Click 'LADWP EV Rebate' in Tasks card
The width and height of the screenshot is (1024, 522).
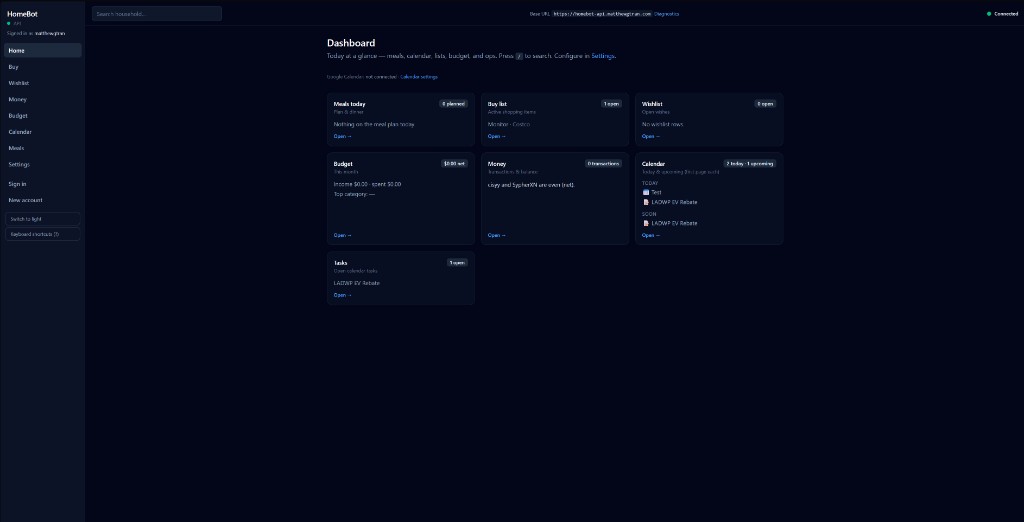pyautogui.click(x=357, y=283)
